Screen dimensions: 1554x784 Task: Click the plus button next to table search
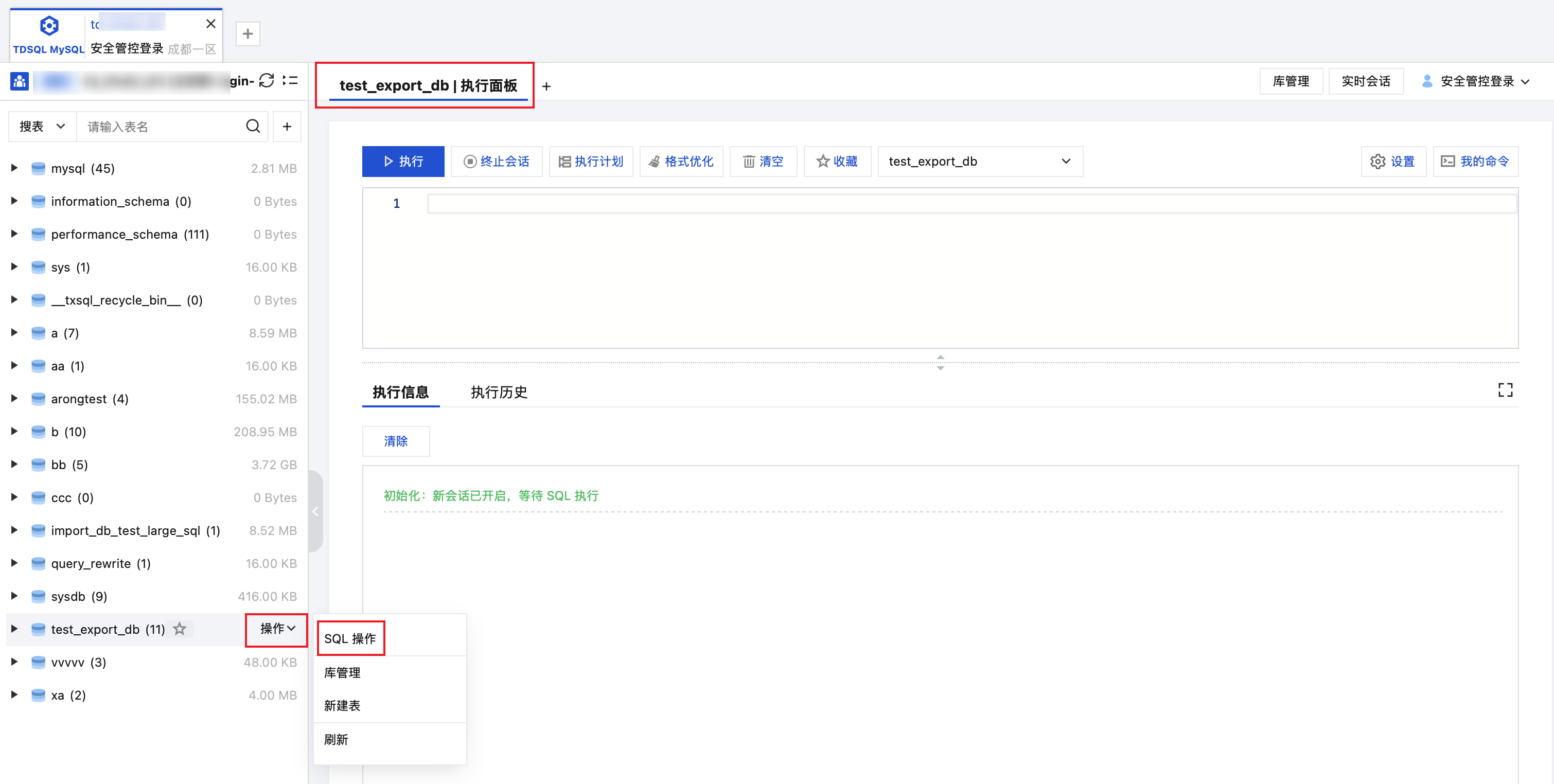tap(287, 126)
